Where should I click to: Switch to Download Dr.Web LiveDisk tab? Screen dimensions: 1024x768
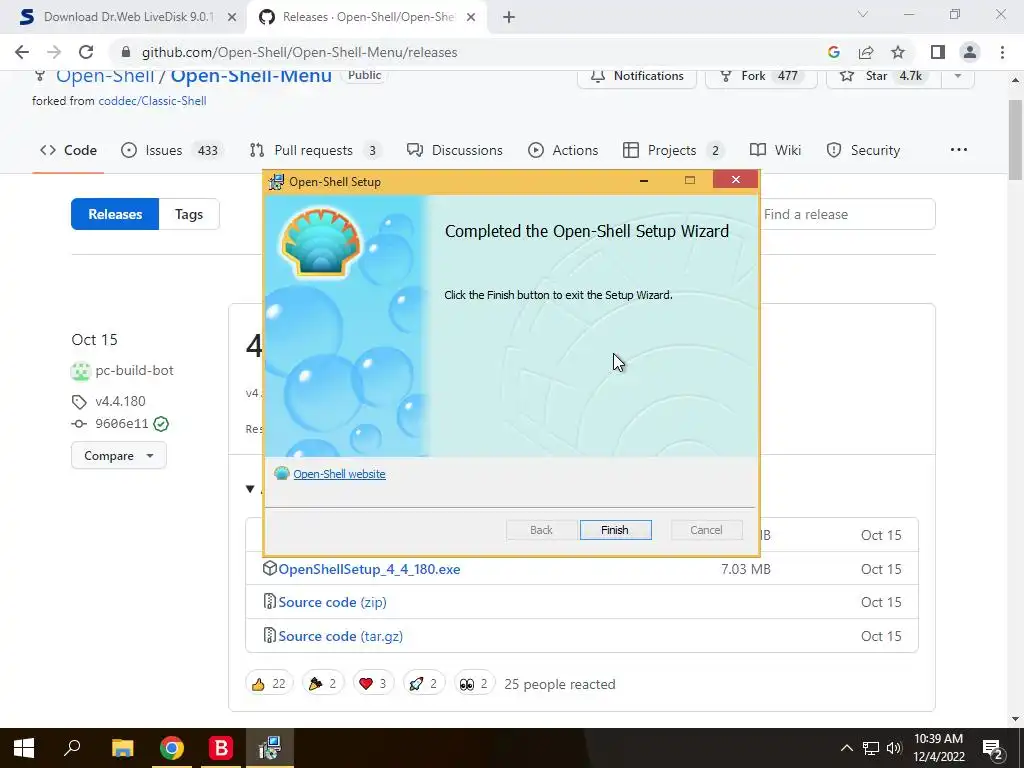tap(129, 17)
